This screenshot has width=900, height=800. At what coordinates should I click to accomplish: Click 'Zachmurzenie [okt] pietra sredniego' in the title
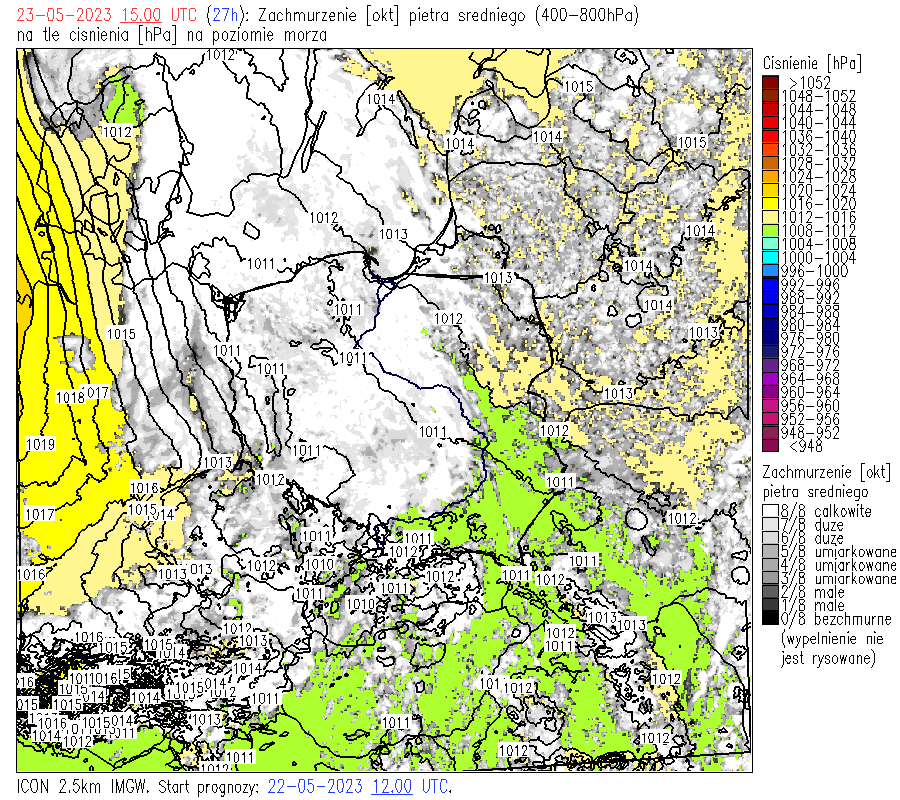(x=392, y=15)
